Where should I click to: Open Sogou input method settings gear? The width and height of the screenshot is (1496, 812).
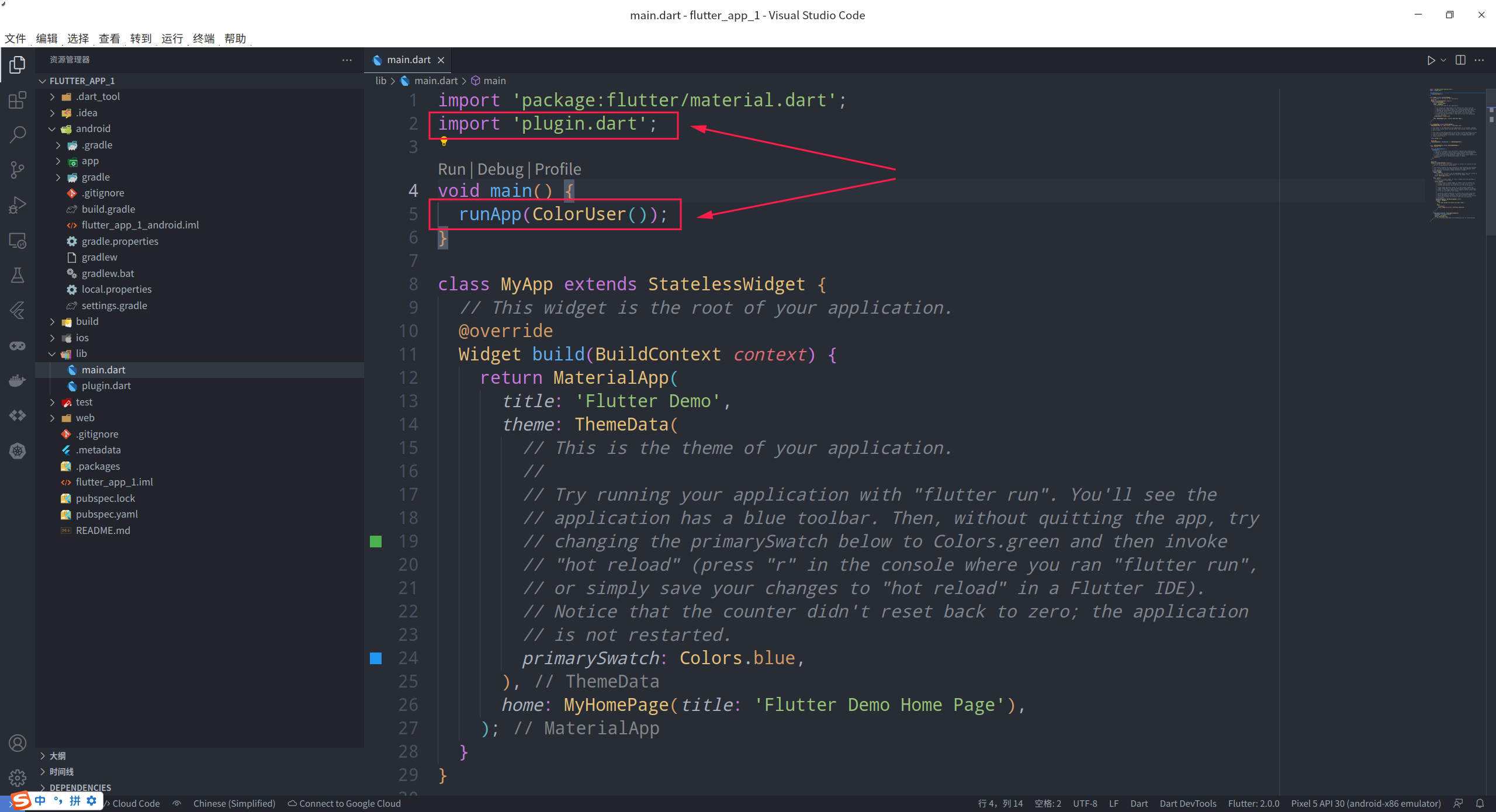[x=92, y=801]
